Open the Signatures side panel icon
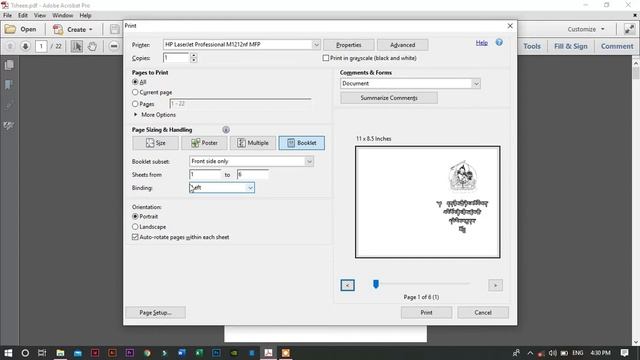Screen dimensions: 640x360 [x=9, y=125]
